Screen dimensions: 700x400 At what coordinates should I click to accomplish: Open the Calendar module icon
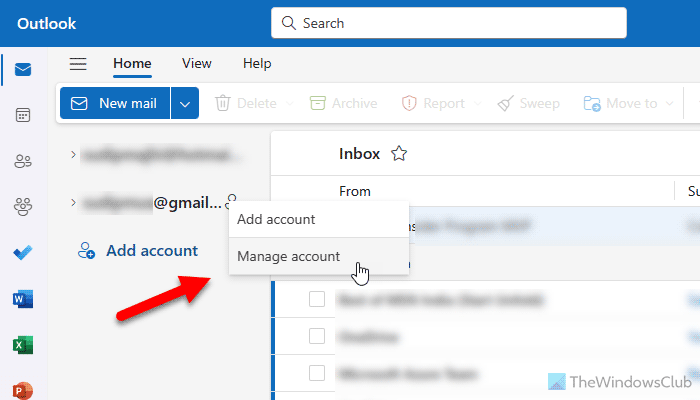(23, 115)
